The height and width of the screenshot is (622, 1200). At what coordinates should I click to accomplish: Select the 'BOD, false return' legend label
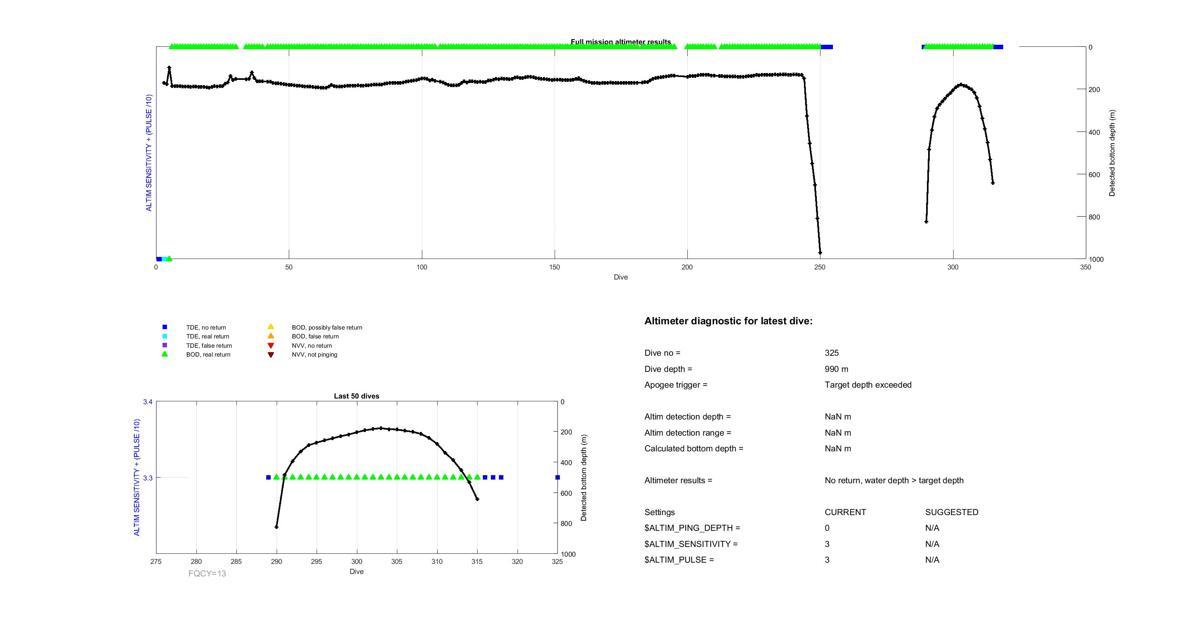click(315, 336)
